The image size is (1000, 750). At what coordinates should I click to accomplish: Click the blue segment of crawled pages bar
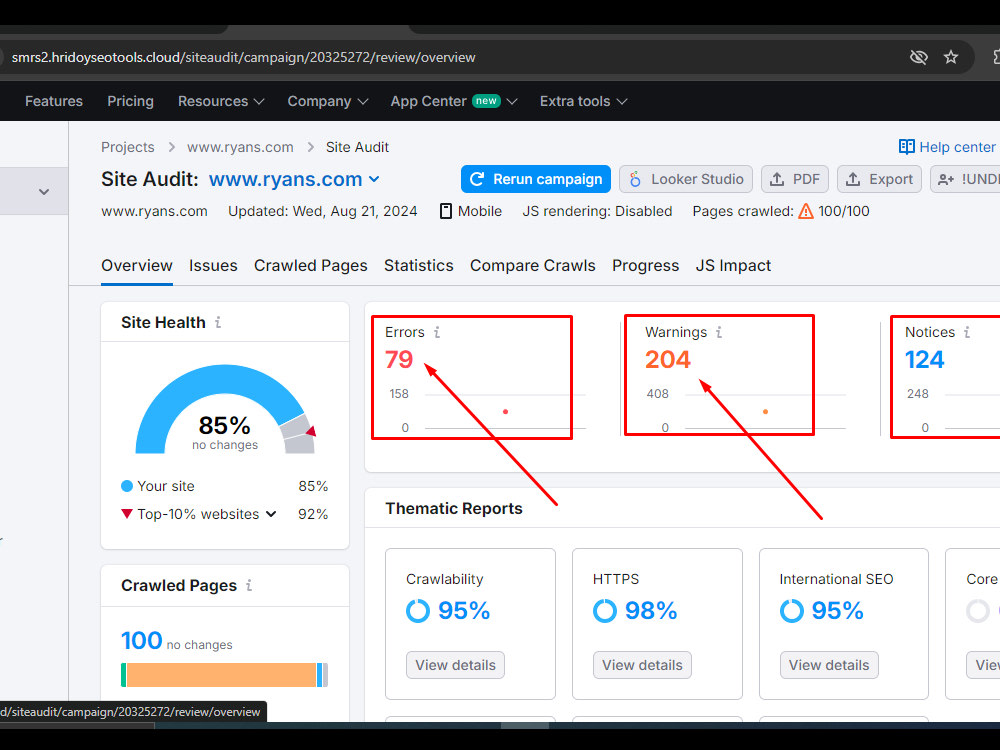tap(320, 675)
